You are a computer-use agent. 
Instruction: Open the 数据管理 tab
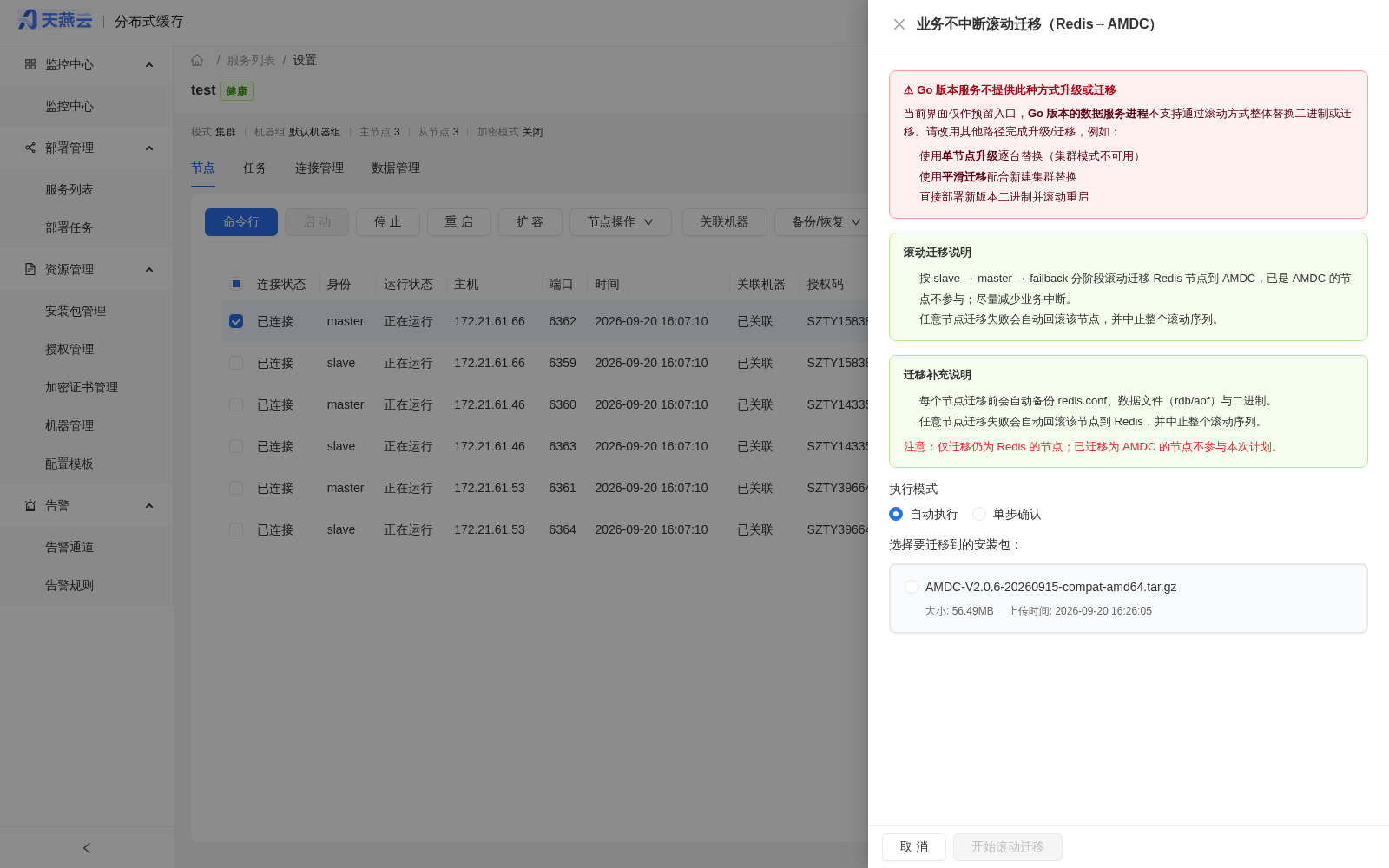(x=396, y=168)
